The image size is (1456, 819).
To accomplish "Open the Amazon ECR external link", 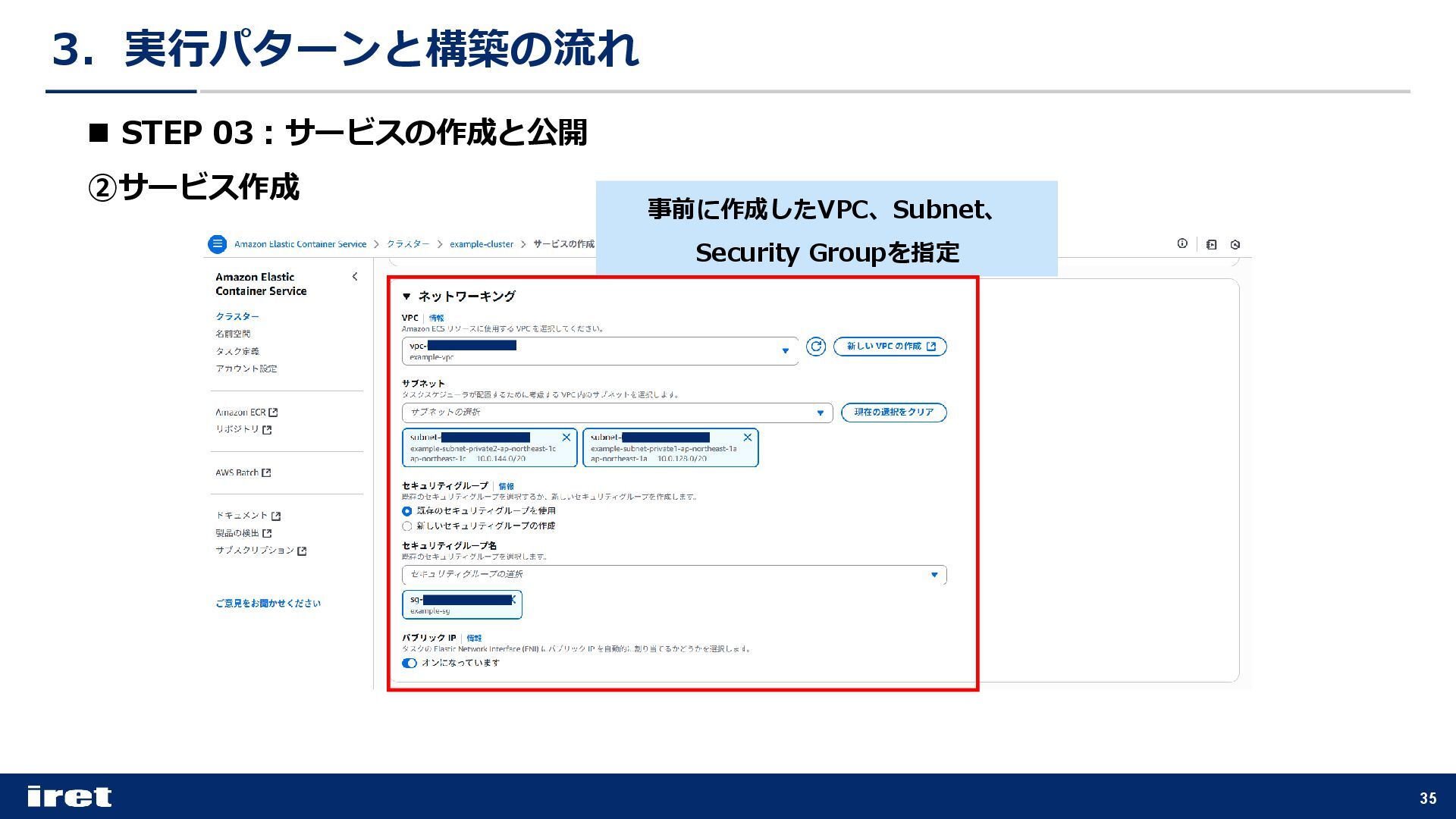I will click(x=246, y=412).
